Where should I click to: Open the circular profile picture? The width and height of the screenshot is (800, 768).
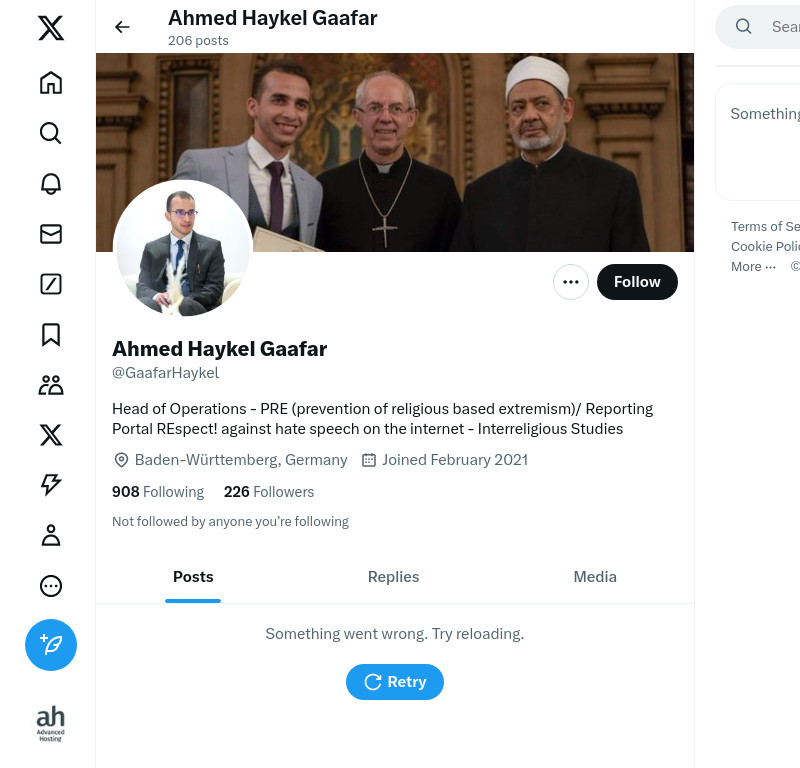[183, 250]
